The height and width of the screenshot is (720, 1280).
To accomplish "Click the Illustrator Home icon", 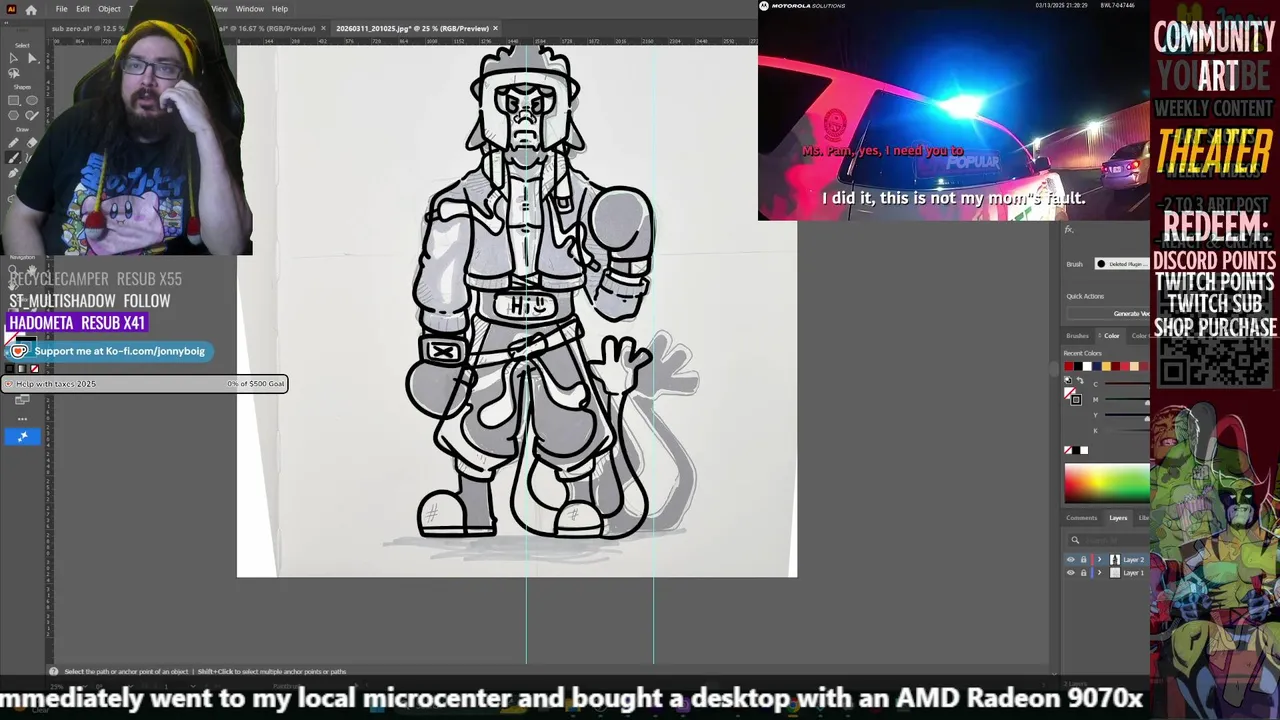I will 31,9.
